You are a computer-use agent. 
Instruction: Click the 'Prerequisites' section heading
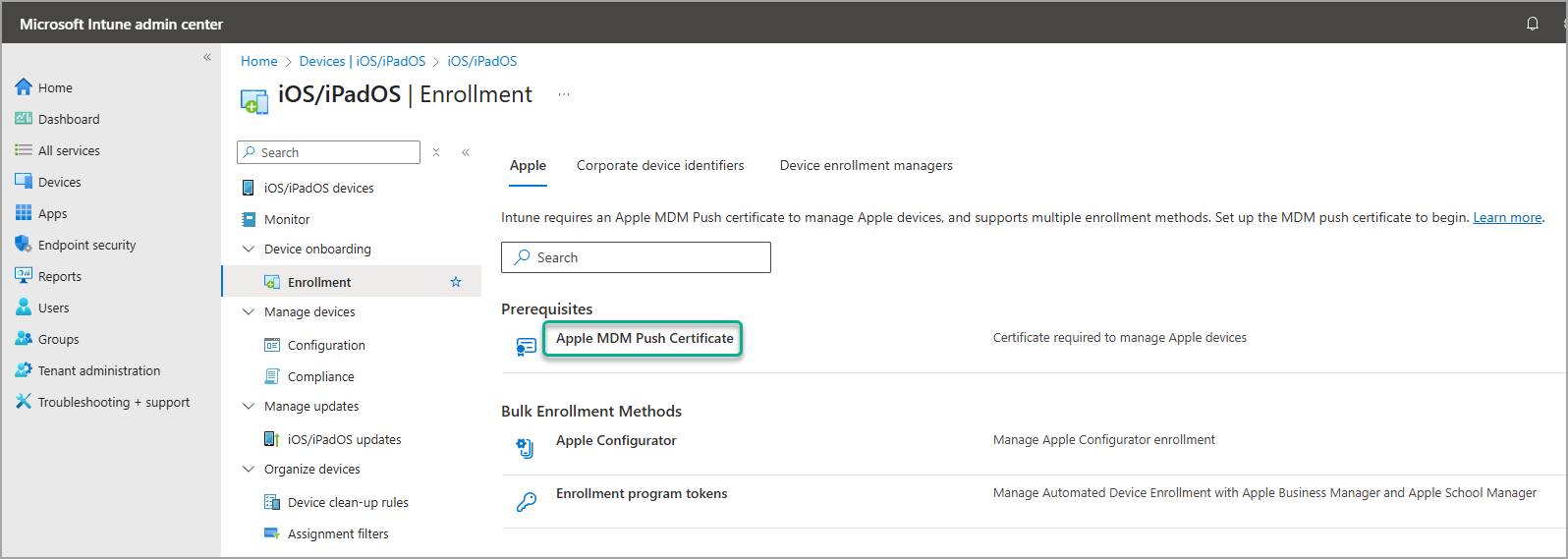click(x=547, y=308)
